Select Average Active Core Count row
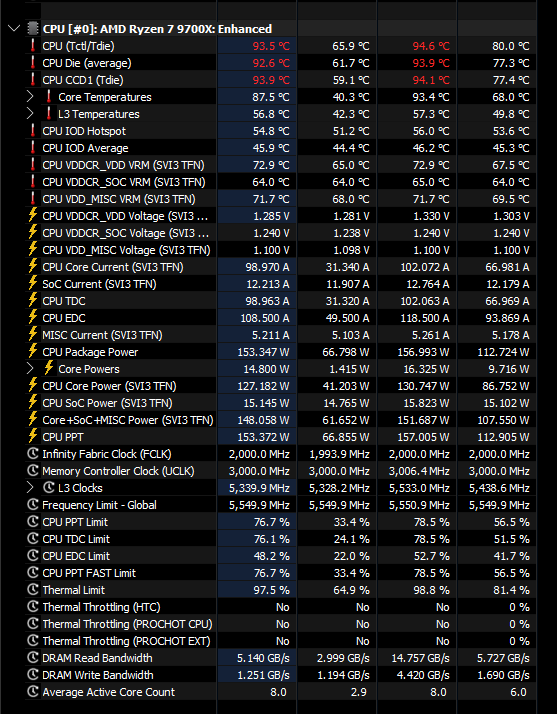Screen dimensions: 557x714 280,692
